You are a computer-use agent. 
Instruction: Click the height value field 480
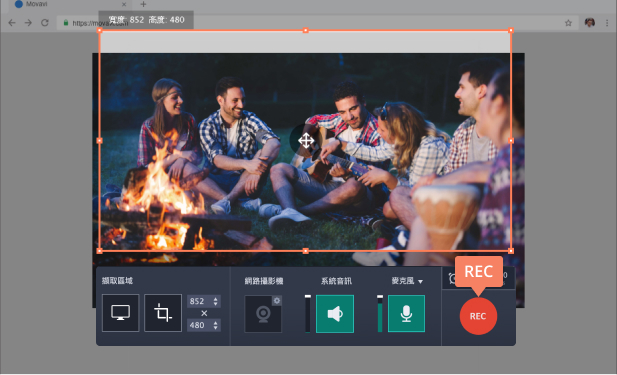(x=199, y=325)
